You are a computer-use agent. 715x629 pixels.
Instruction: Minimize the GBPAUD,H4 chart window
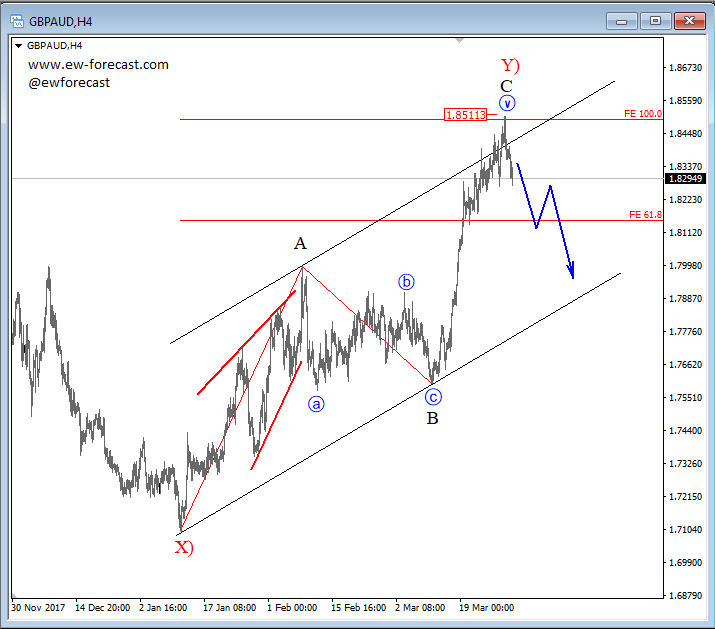621,21
